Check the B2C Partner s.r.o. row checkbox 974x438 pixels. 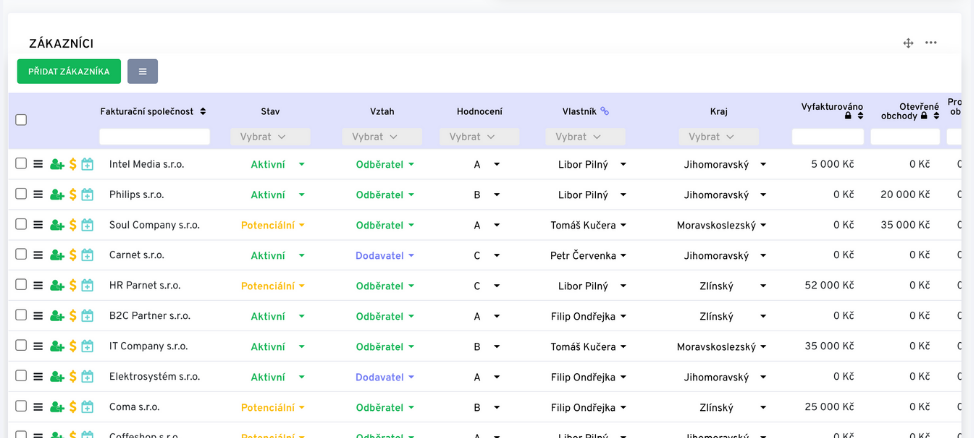[x=21, y=315]
